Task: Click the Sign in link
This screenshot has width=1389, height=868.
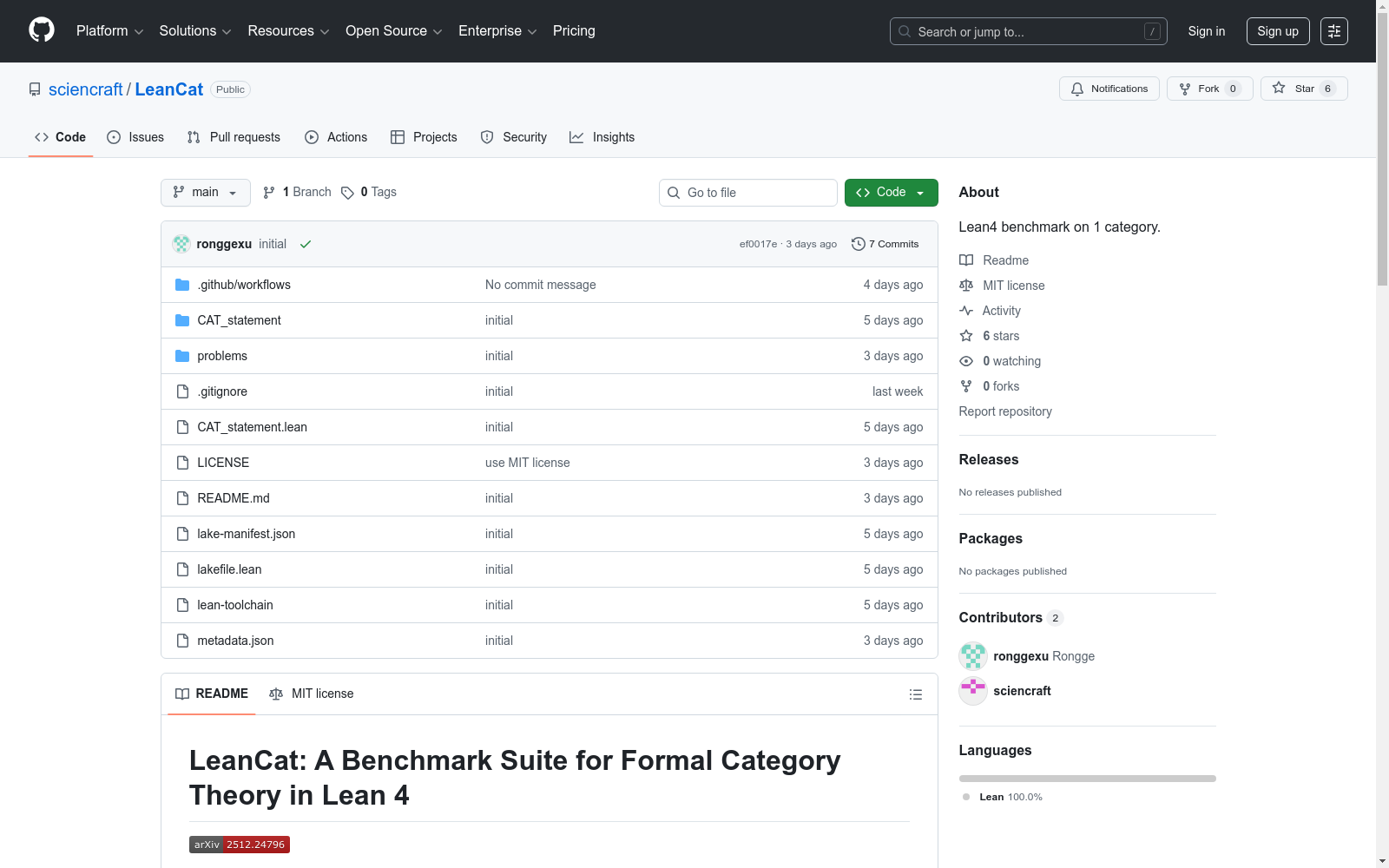Action: (x=1207, y=31)
